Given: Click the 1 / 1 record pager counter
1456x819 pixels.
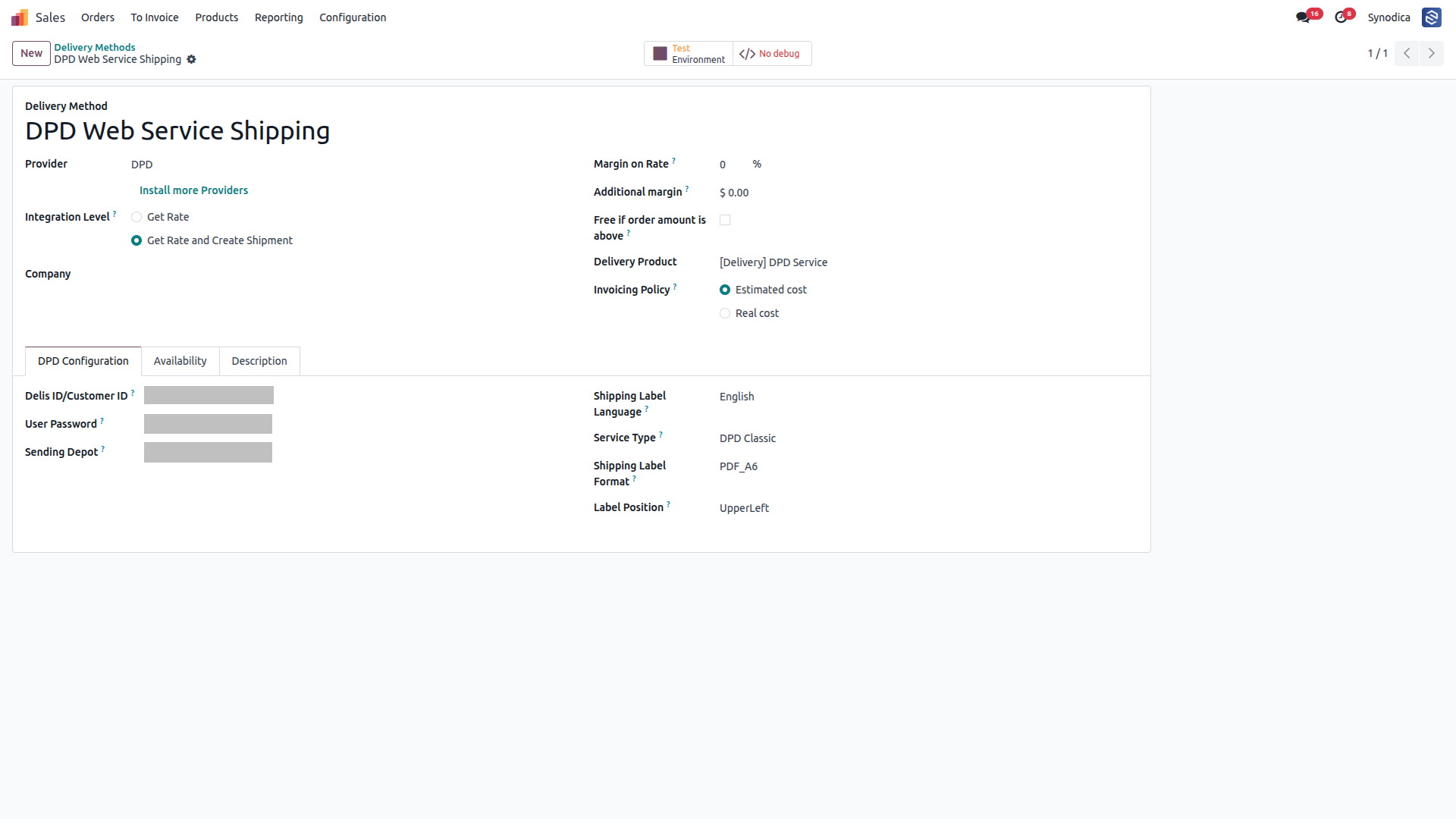Looking at the screenshot, I should tap(1377, 53).
